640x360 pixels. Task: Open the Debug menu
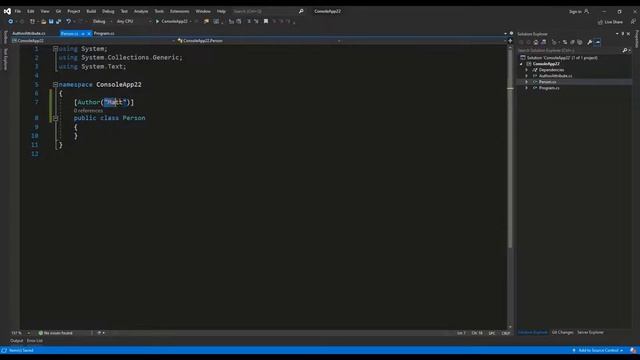[x=108, y=11]
